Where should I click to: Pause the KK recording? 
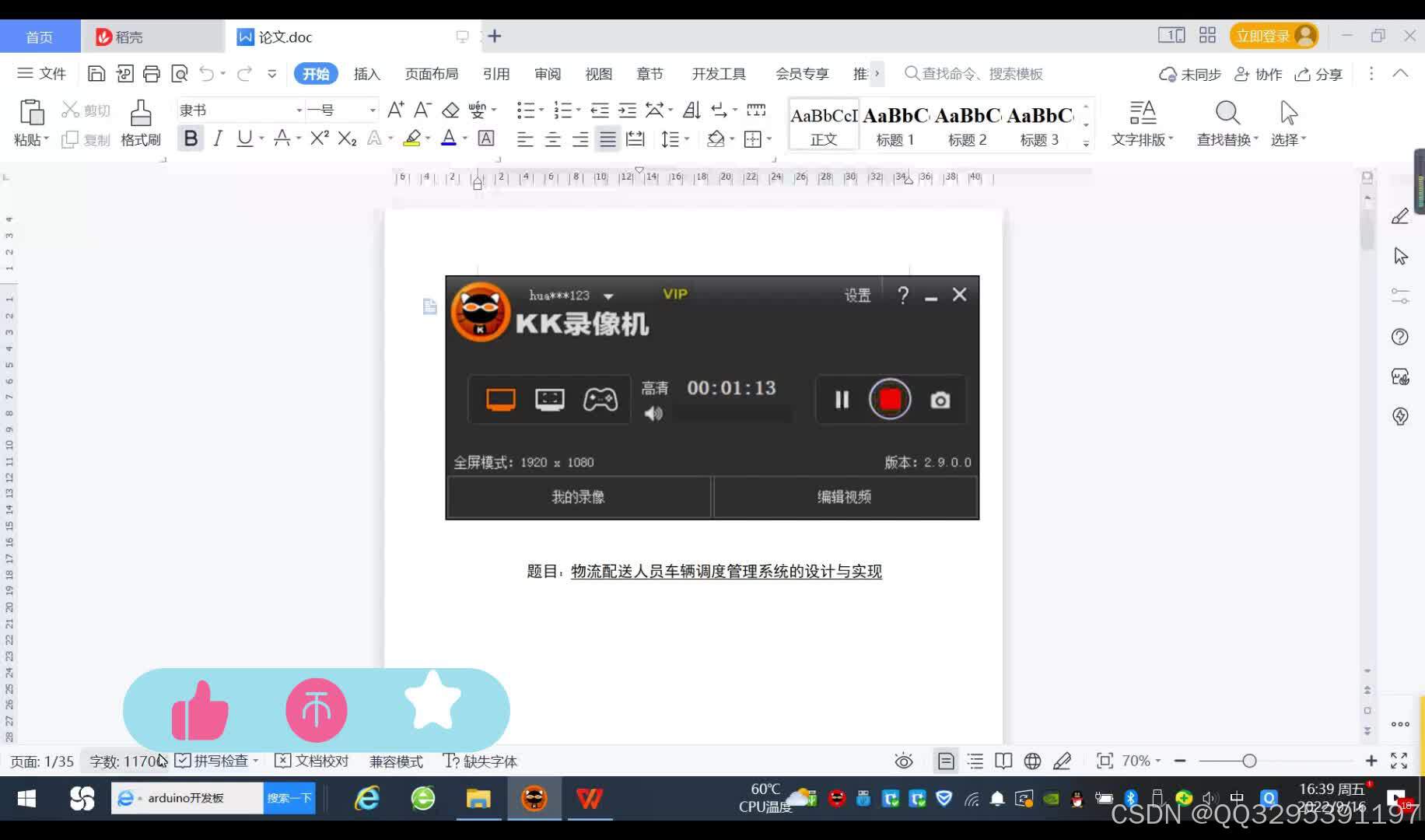click(842, 400)
